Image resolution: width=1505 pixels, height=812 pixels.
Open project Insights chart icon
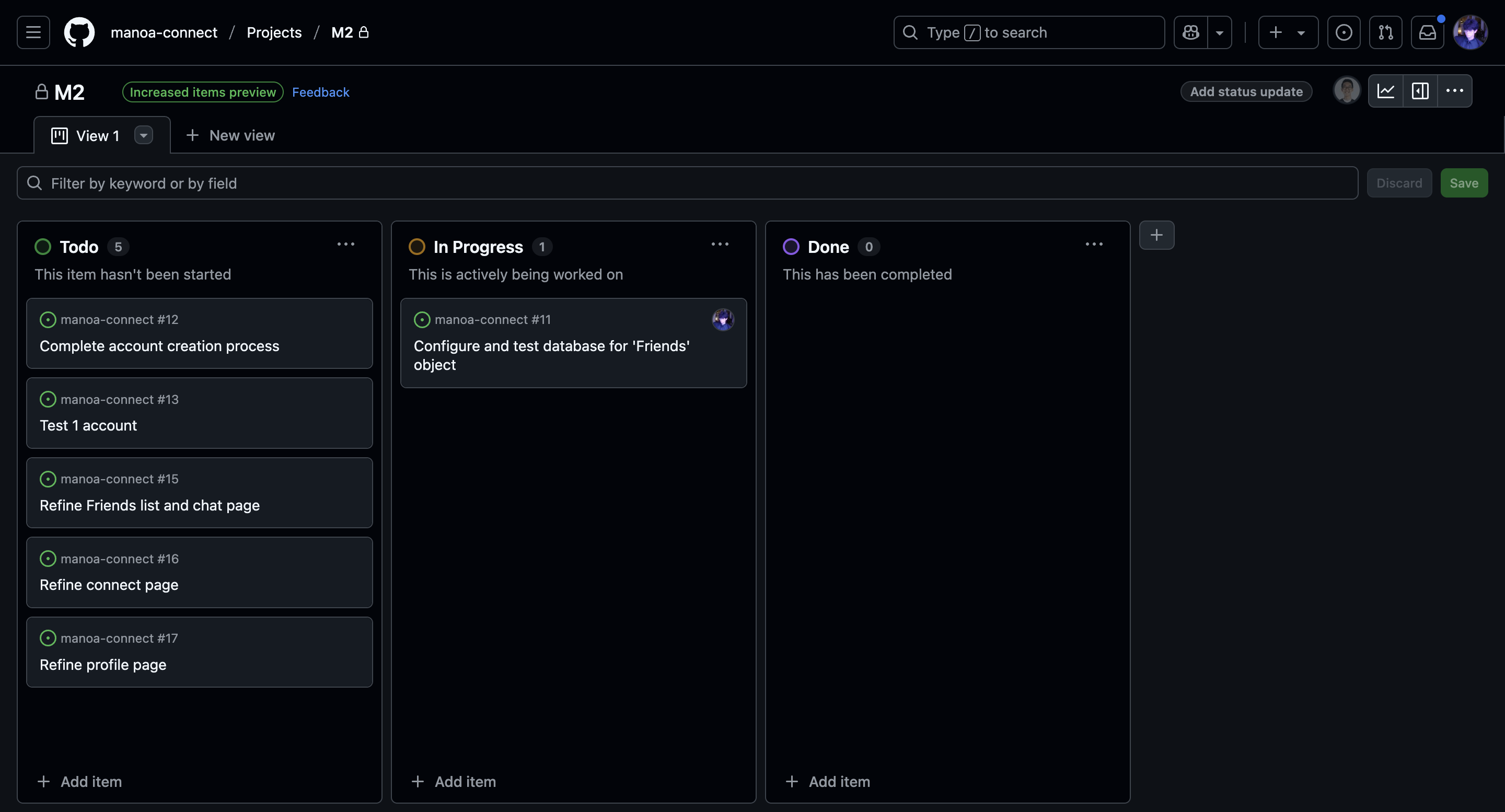(x=1385, y=91)
